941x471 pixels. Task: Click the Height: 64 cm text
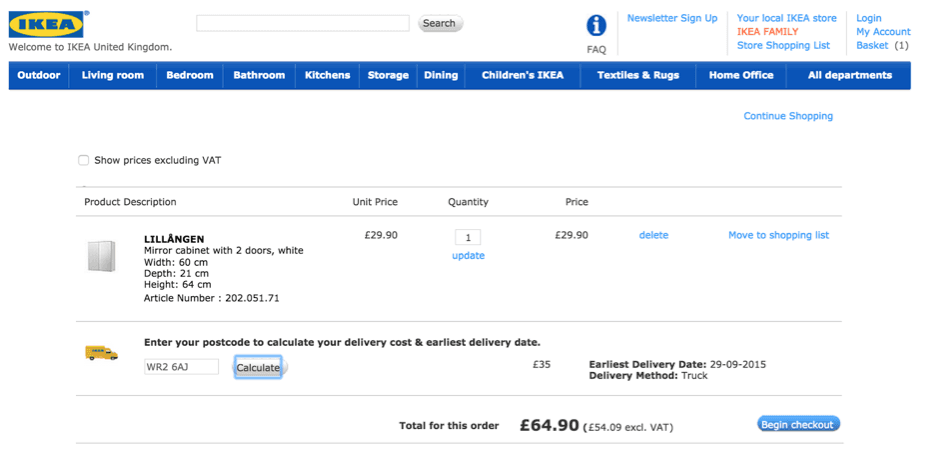click(x=178, y=284)
